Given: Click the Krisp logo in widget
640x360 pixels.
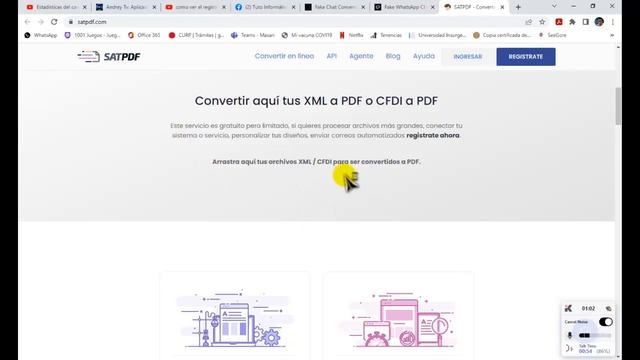Looking at the screenshot, I should [x=568, y=309].
